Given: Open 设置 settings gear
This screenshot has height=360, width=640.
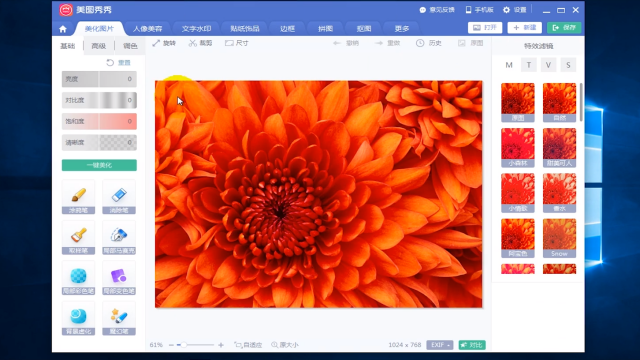Looking at the screenshot, I should click(515, 10).
